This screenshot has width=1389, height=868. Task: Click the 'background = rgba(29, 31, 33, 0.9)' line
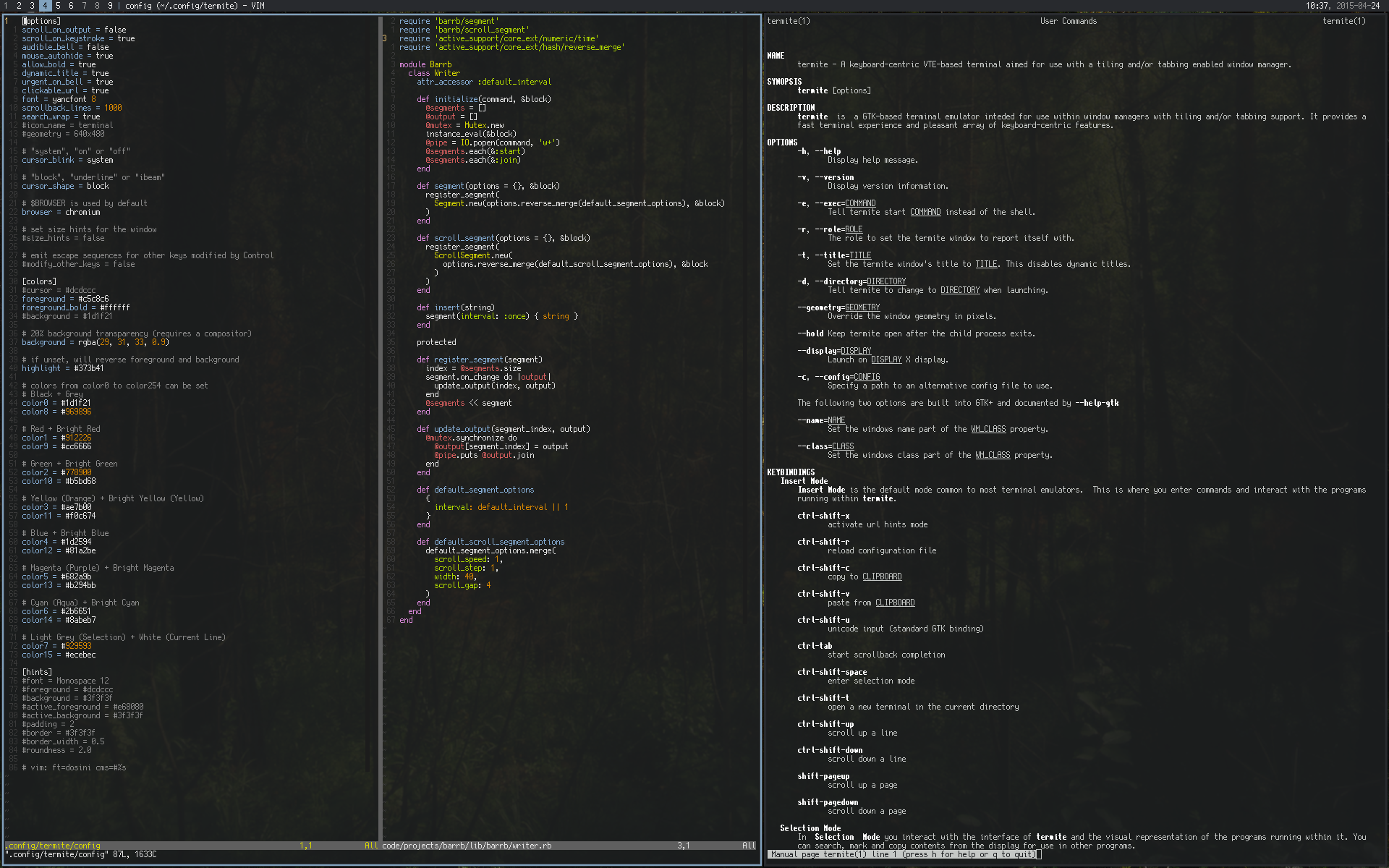(x=95, y=342)
